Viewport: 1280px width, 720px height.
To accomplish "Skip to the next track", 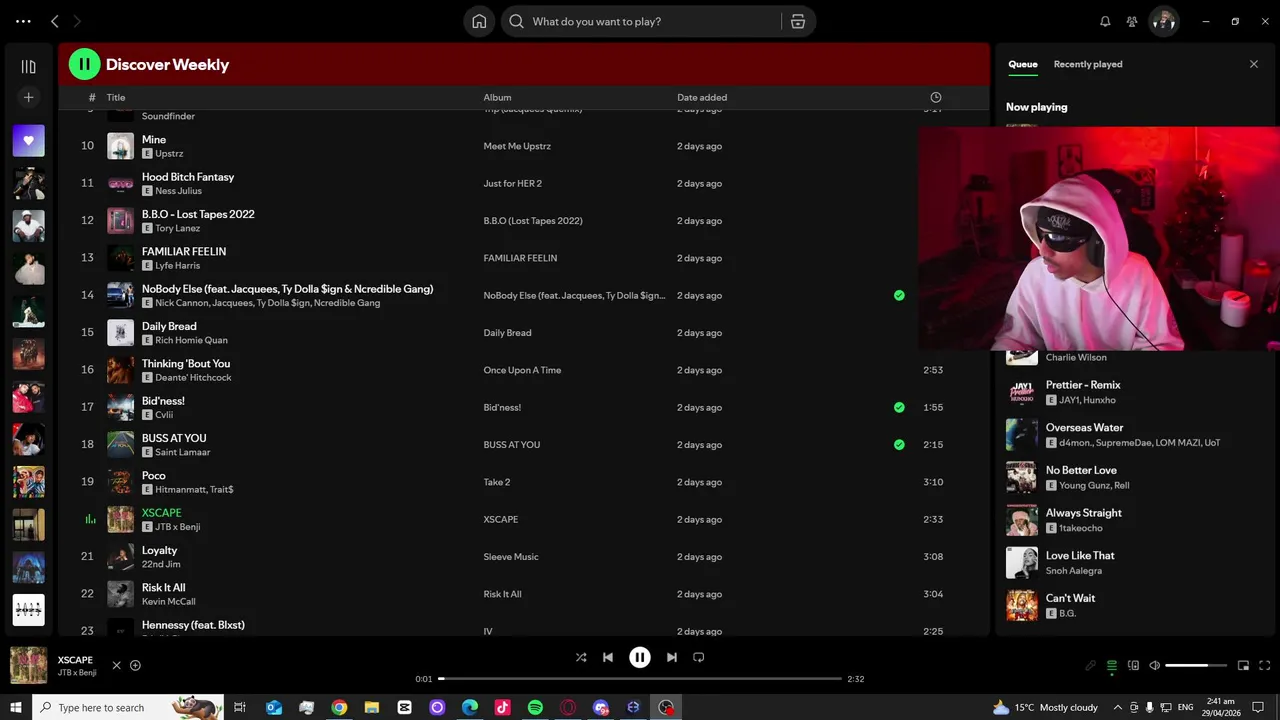I will click(672, 657).
